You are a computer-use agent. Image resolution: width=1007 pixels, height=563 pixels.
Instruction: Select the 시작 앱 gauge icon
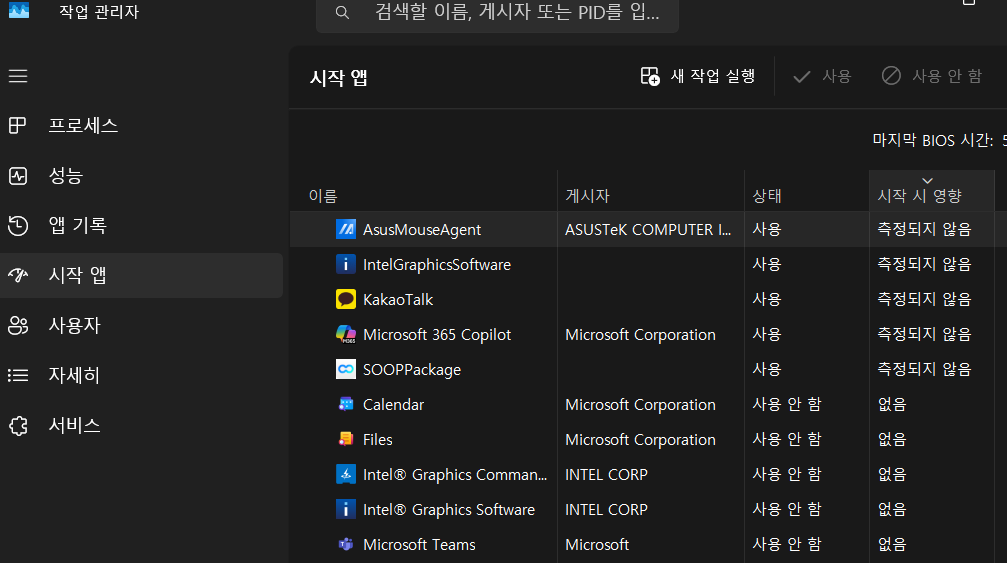(18, 275)
